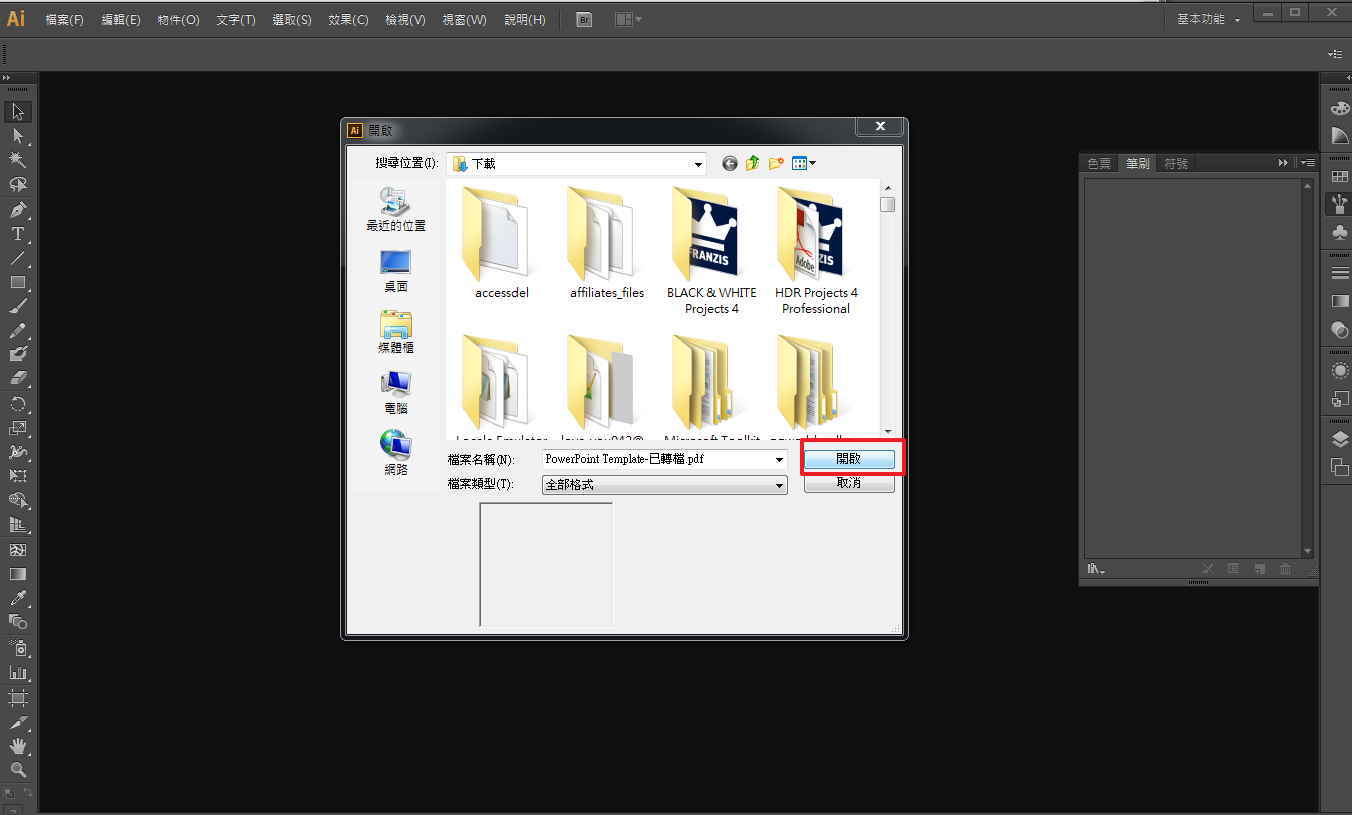Select the Lasso tool
1352x815 pixels.
pyautogui.click(x=18, y=185)
